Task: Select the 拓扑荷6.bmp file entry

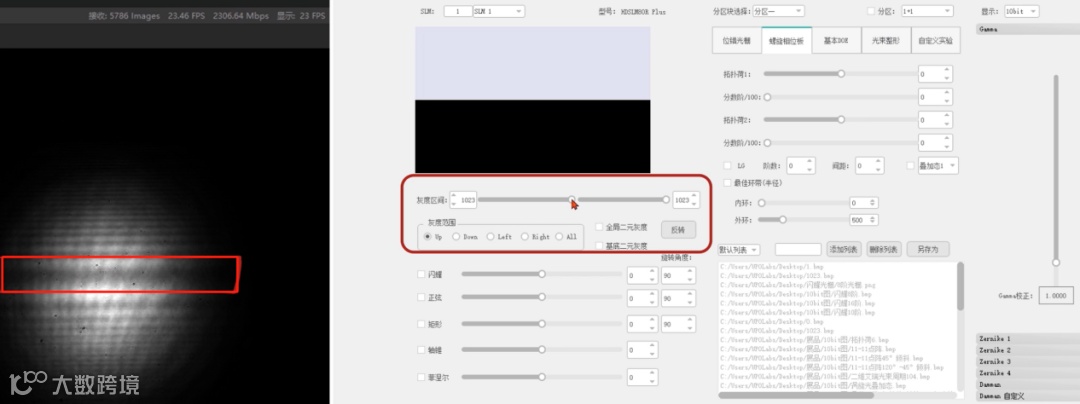Action: [x=804, y=340]
